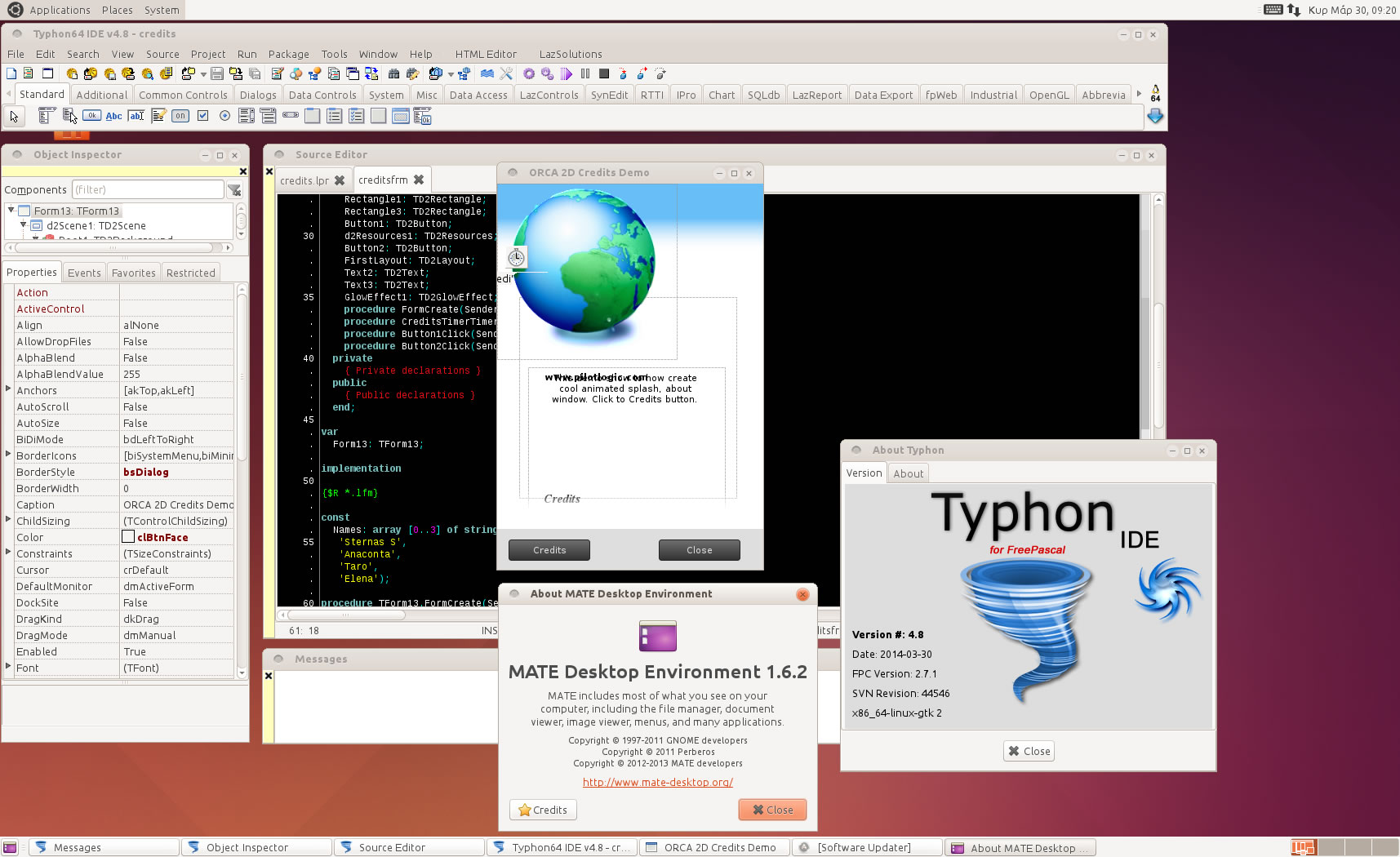The height and width of the screenshot is (857, 1400).
Task: Click Credits button in About MATE dialog
Action: 543,810
